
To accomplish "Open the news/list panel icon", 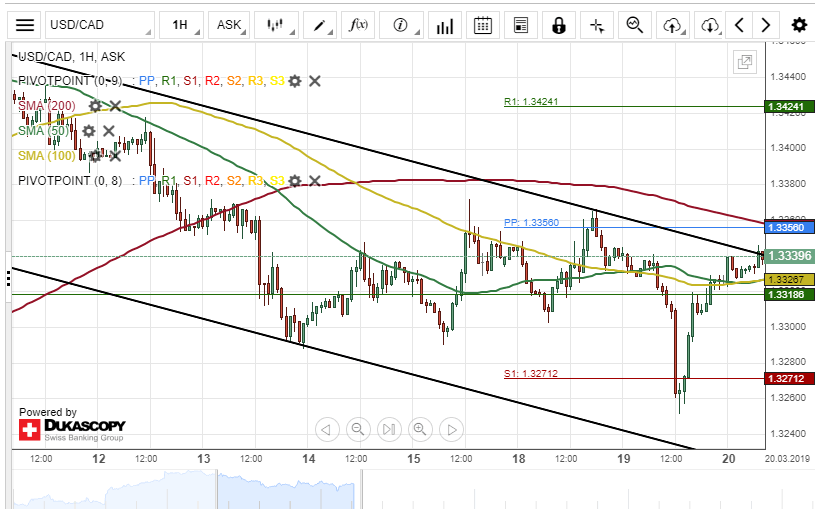I will [x=521, y=25].
